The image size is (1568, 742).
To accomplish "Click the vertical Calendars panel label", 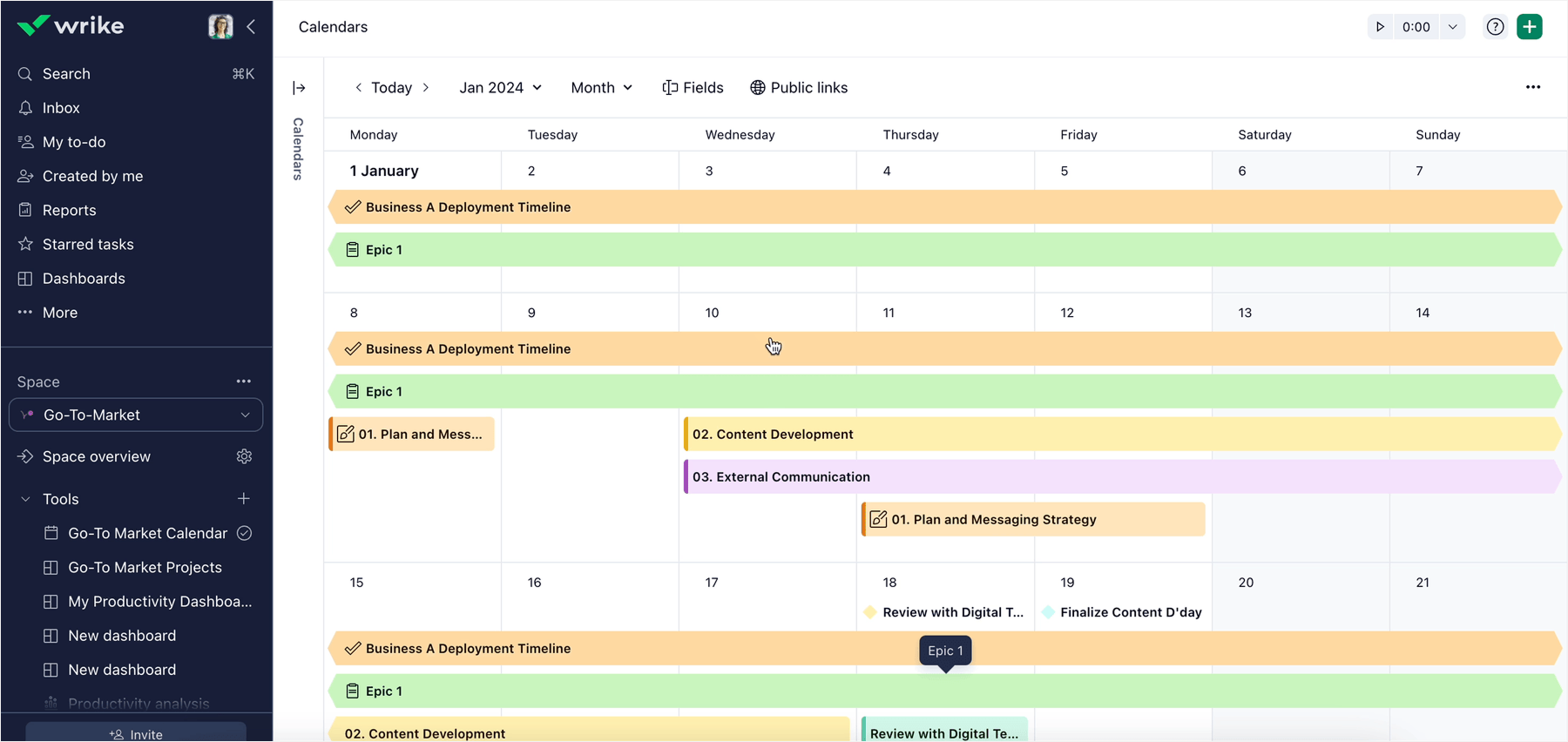I will (298, 149).
